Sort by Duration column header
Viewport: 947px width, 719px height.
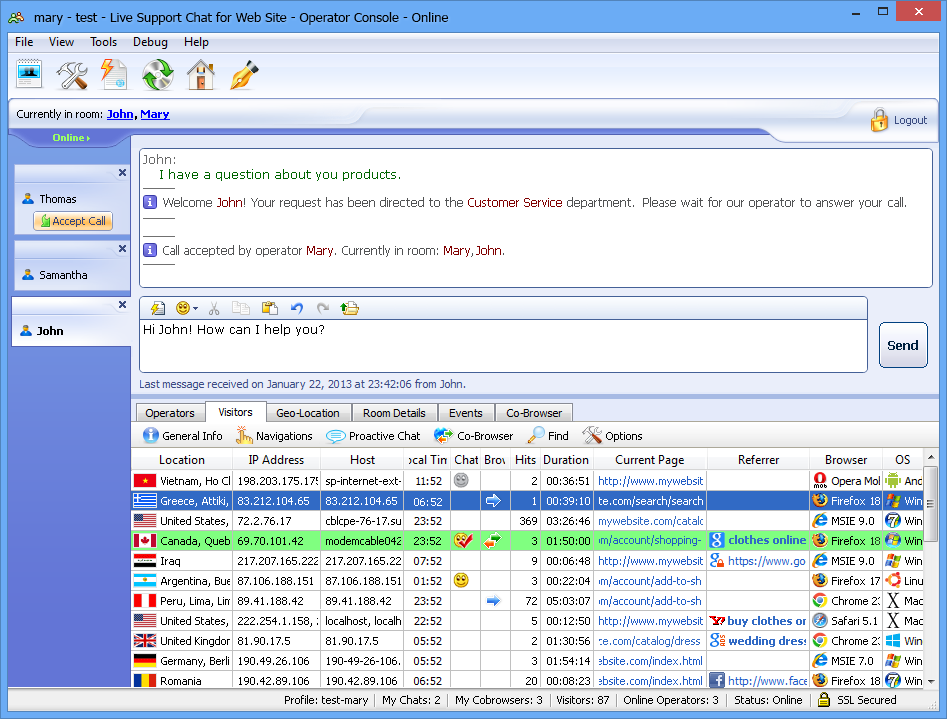[x=566, y=460]
